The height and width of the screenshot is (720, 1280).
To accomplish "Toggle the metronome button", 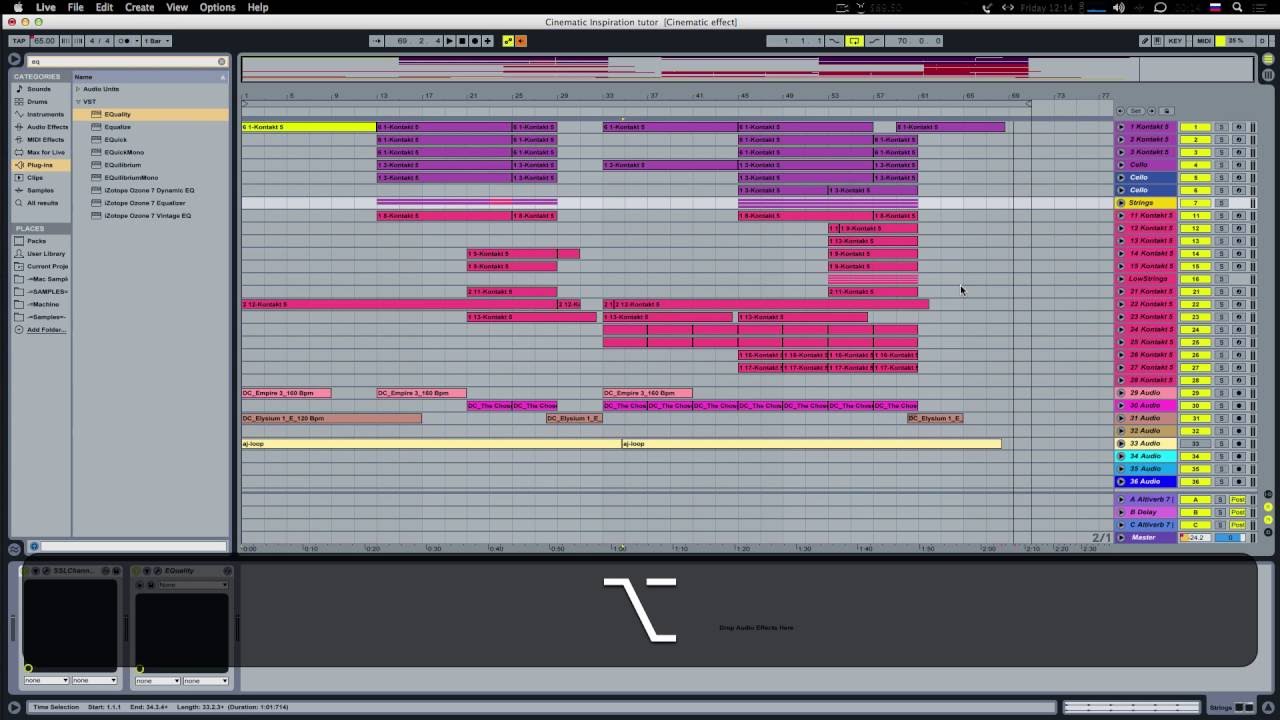I will click(x=126, y=41).
